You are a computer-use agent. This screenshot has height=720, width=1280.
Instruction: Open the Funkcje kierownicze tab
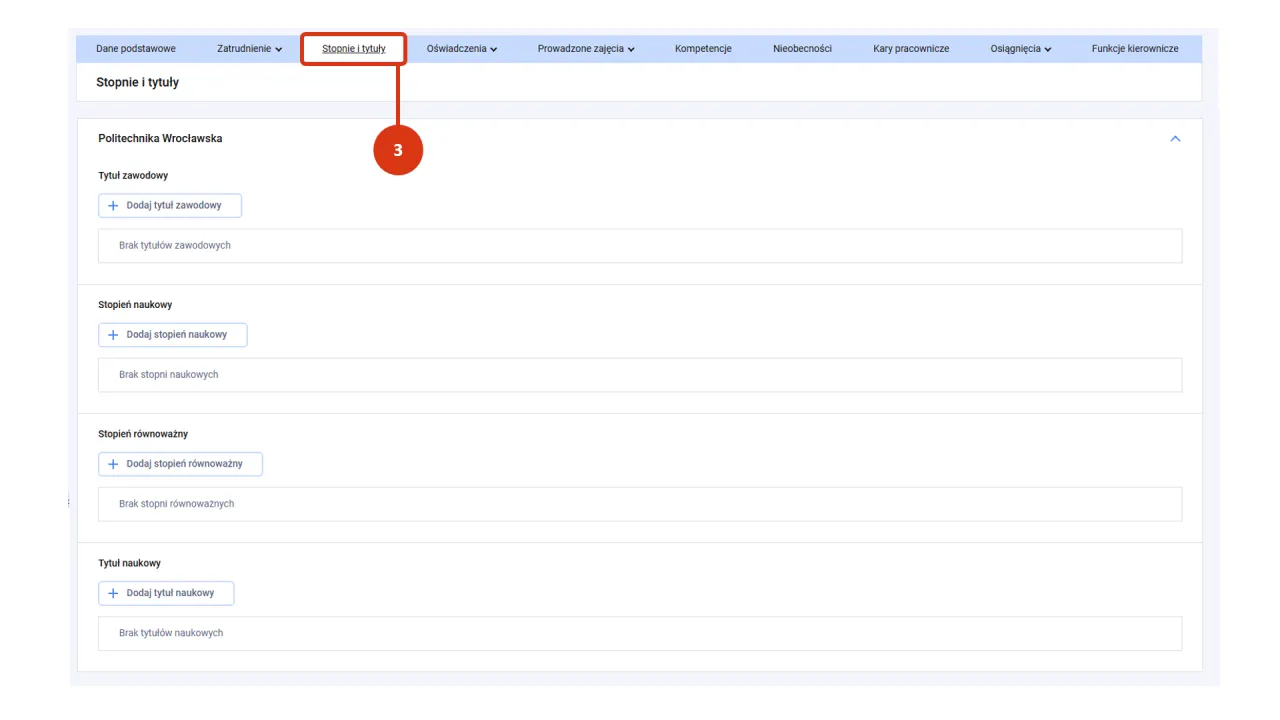pyautogui.click(x=1135, y=49)
